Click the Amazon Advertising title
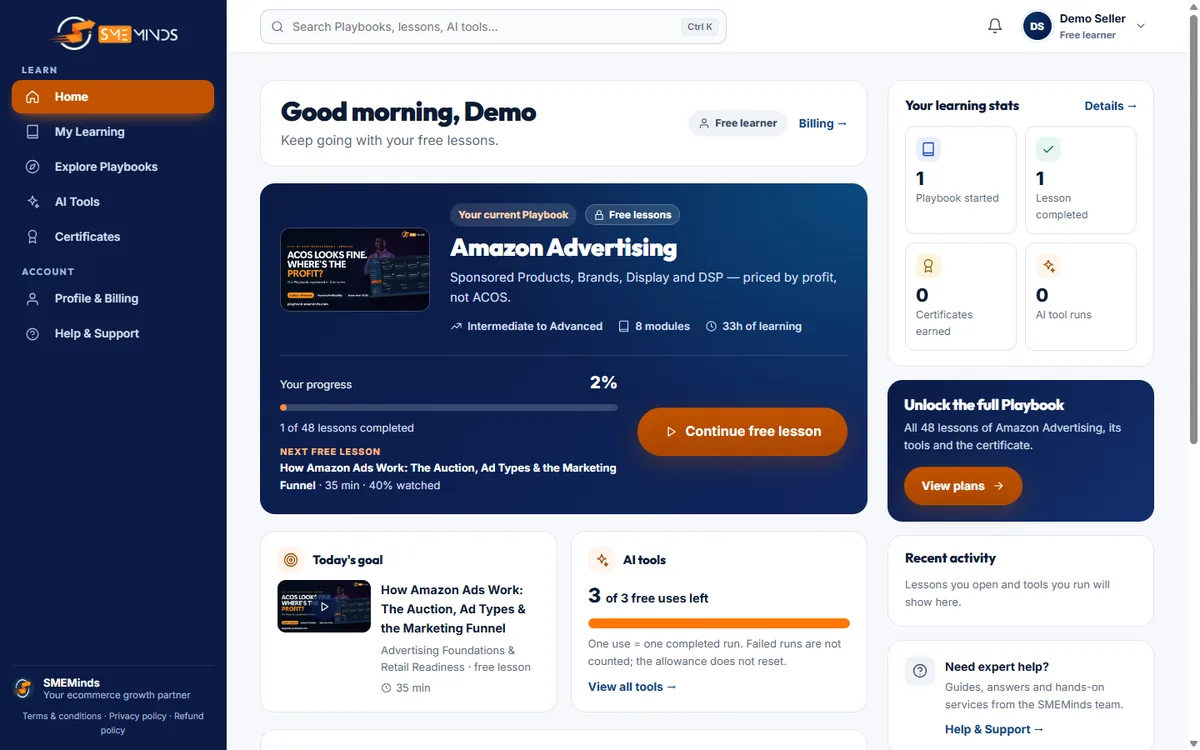This screenshot has width=1200, height=750. pos(564,247)
